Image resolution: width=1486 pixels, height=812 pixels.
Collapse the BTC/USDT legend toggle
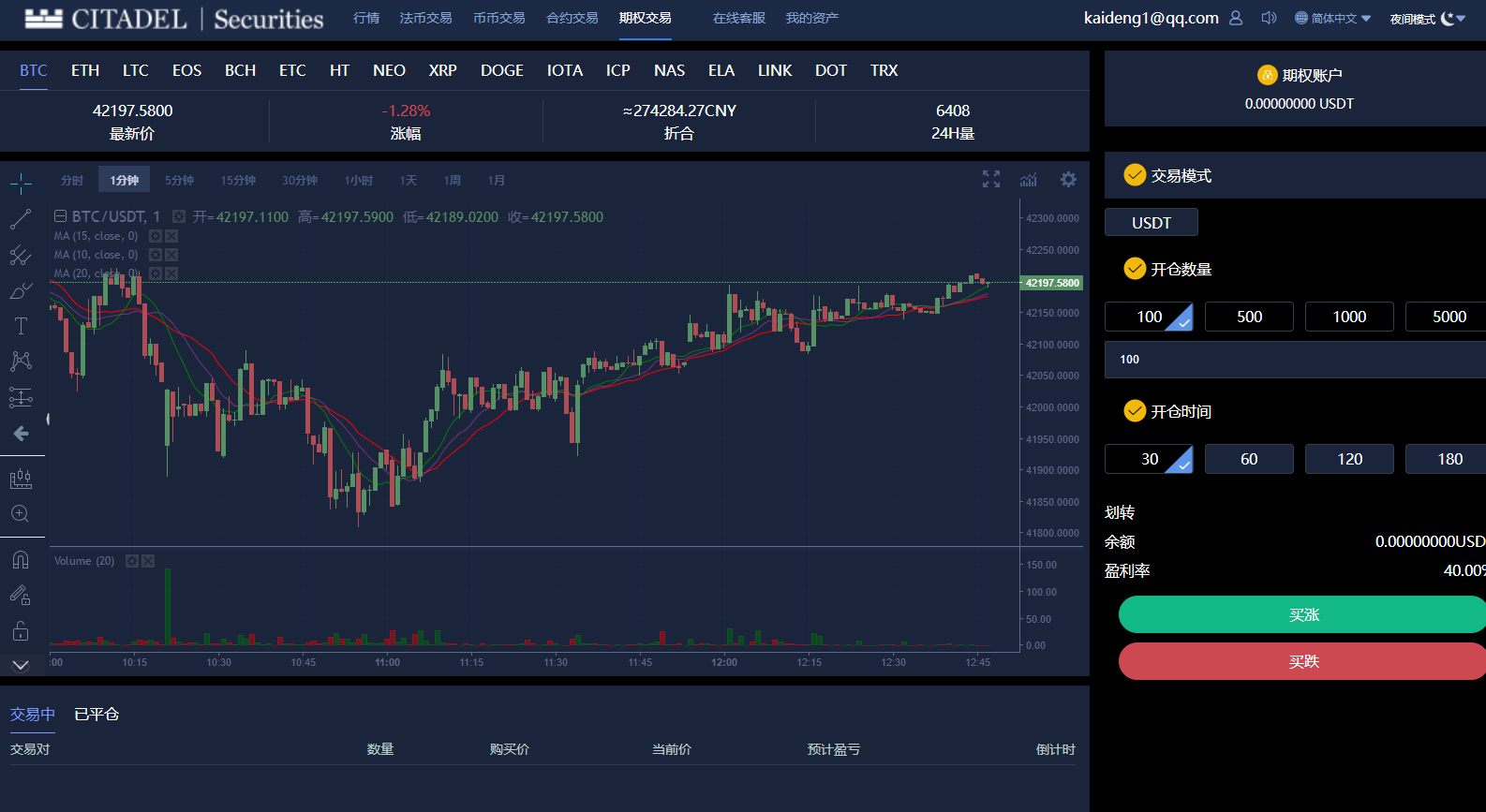60,216
